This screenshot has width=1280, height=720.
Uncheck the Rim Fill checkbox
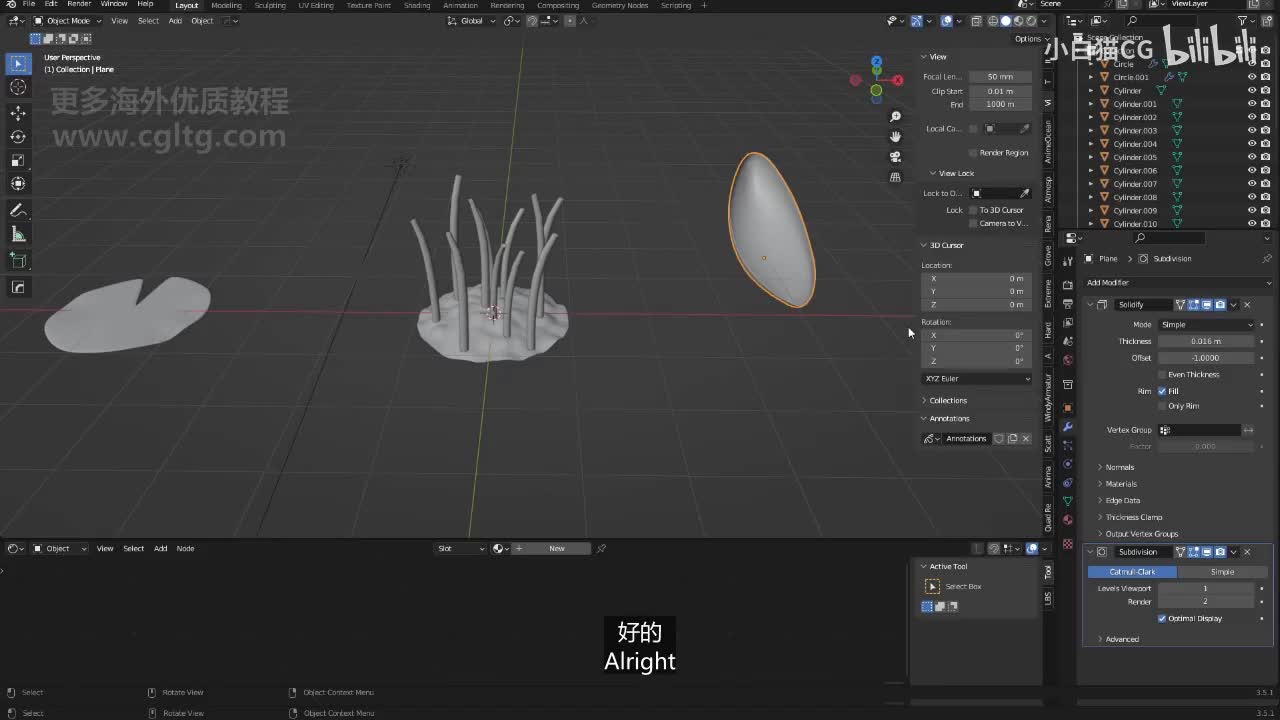(1162, 391)
